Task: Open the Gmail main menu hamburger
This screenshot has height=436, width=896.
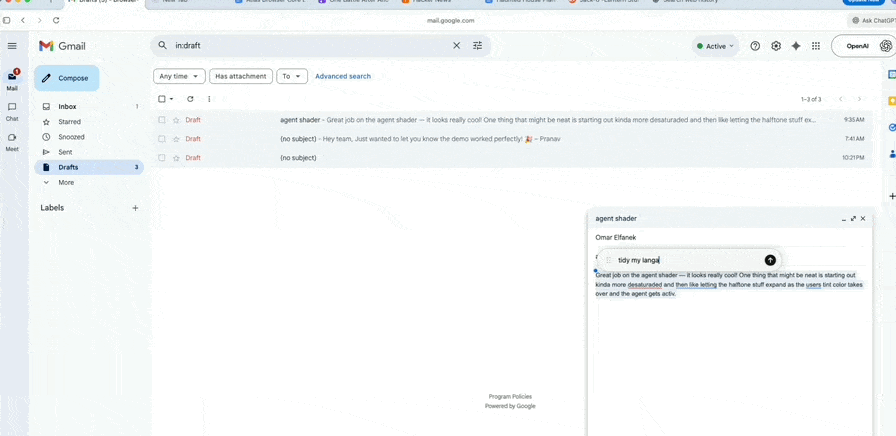Action: coord(12,46)
